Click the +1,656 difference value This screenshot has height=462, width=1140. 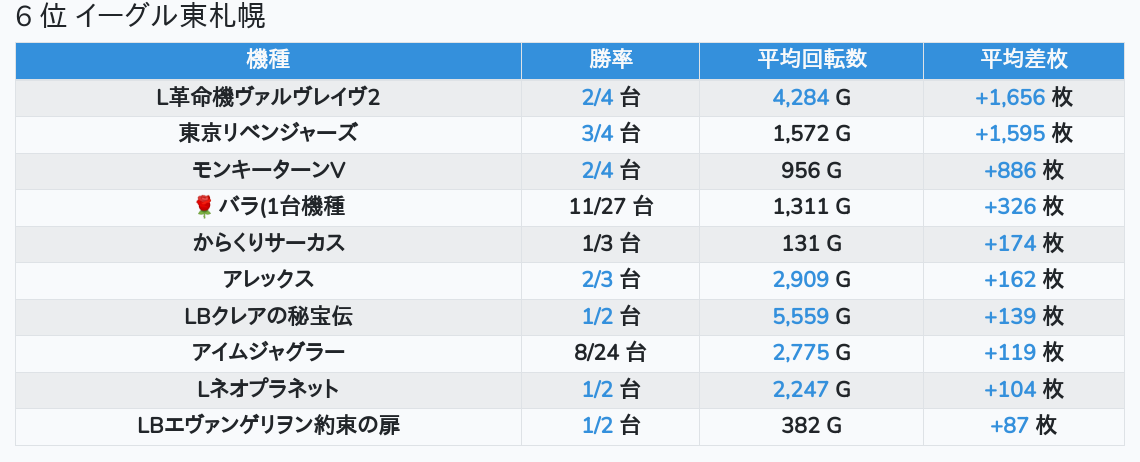(1010, 97)
